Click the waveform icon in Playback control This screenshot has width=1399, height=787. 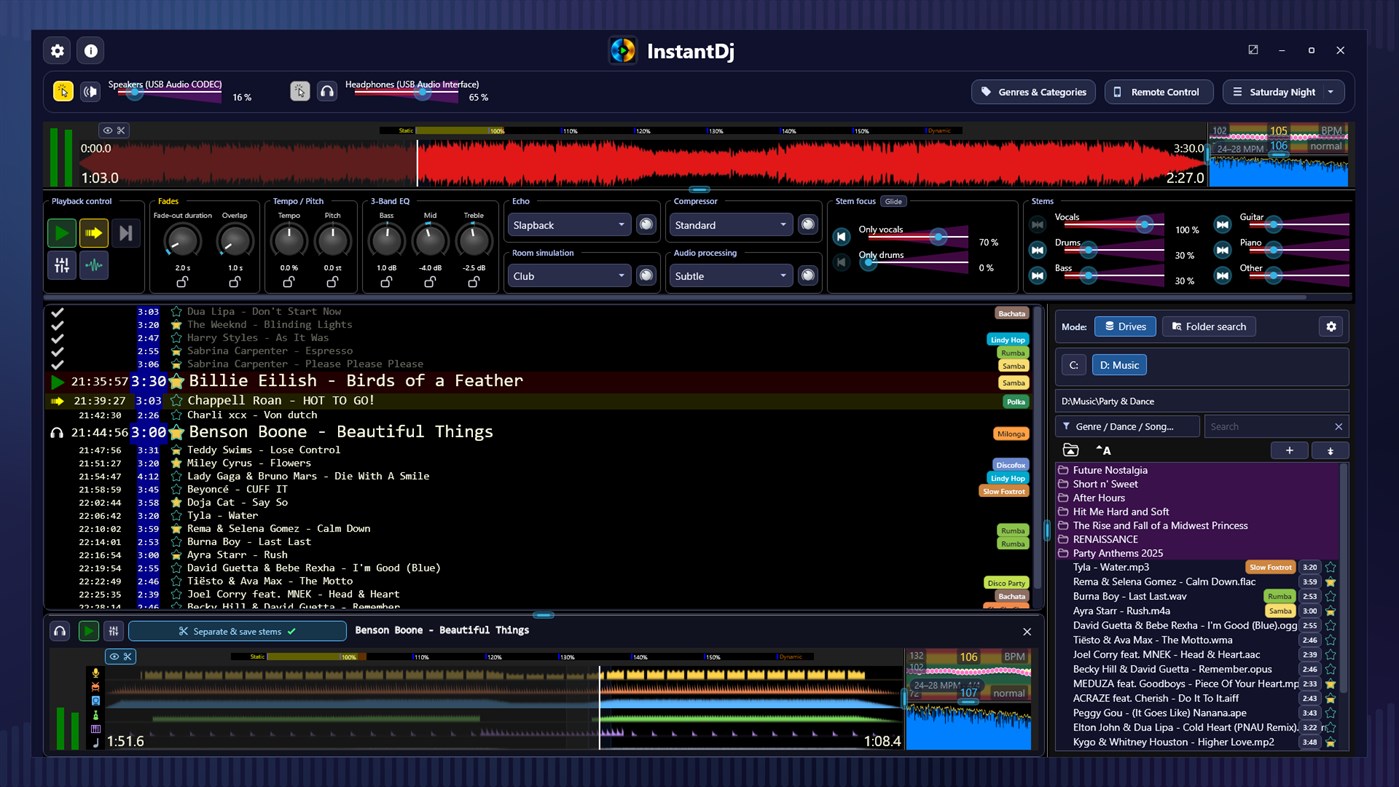[x=94, y=265]
